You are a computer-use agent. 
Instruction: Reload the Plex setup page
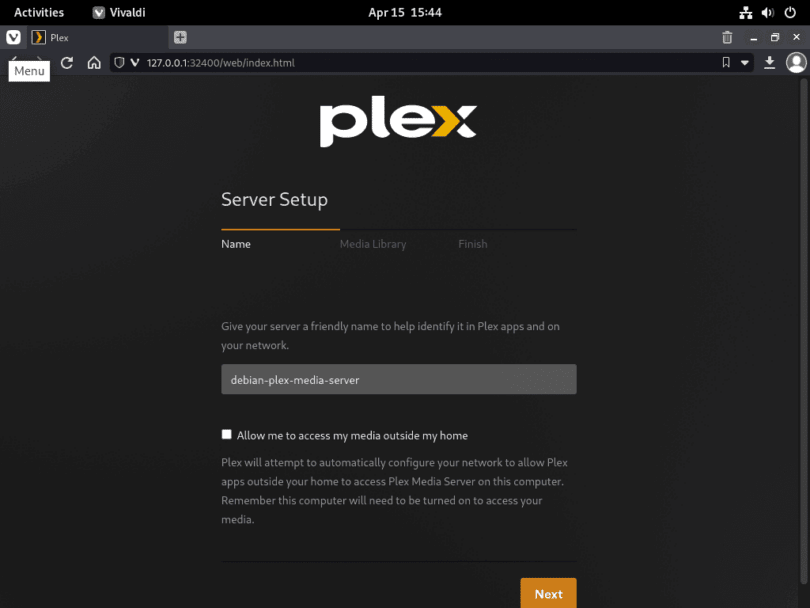(x=66, y=61)
